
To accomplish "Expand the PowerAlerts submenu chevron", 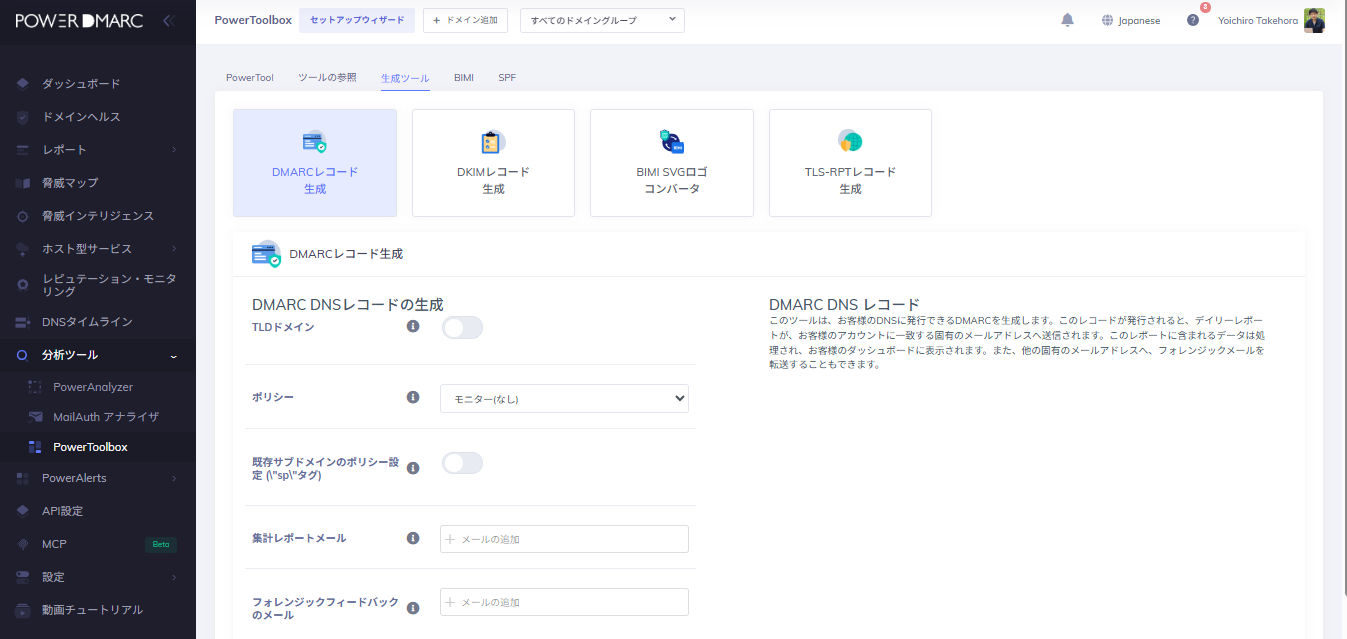I will [x=174, y=478].
